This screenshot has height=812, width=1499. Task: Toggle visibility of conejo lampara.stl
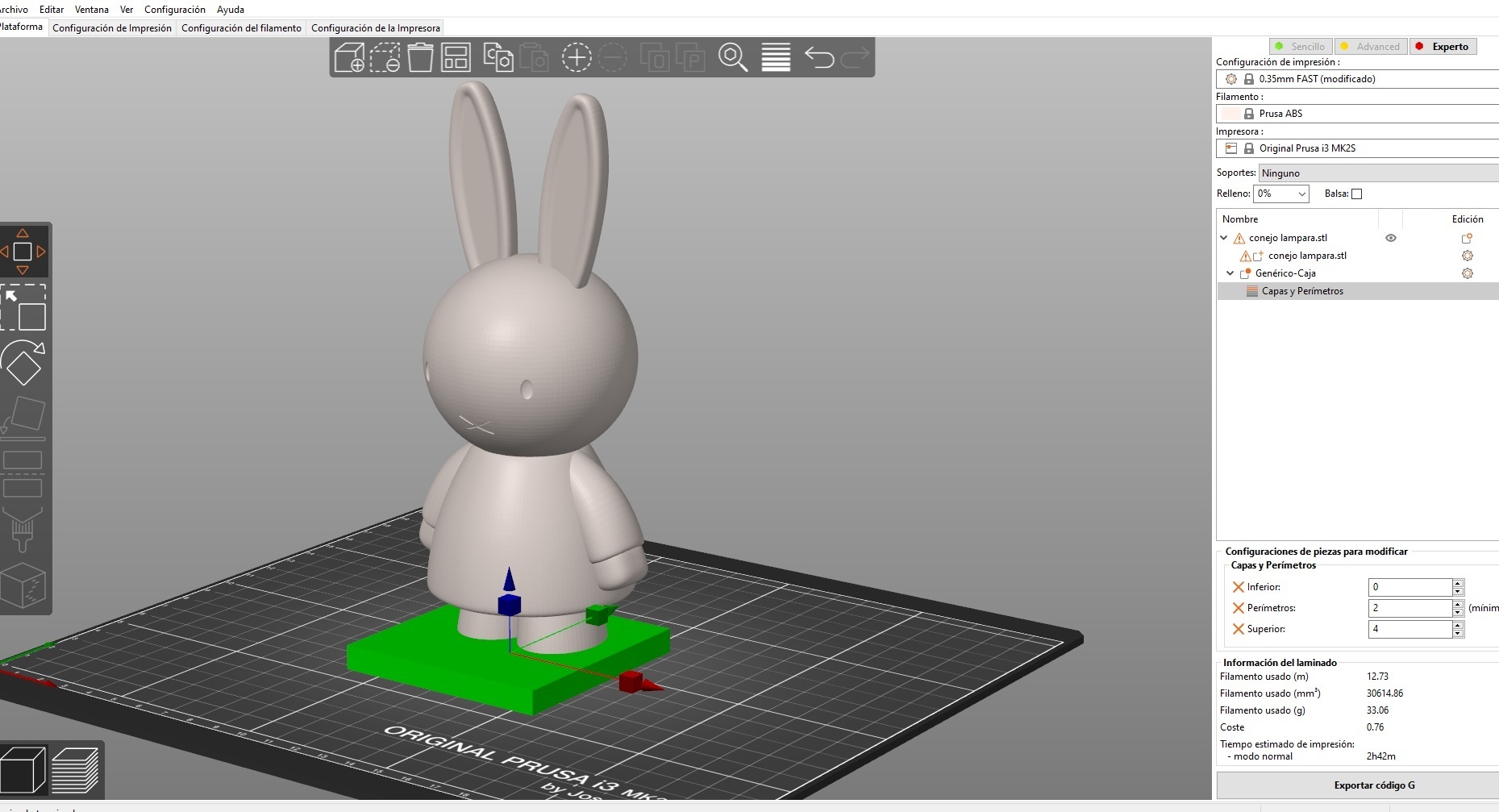pos(1390,237)
